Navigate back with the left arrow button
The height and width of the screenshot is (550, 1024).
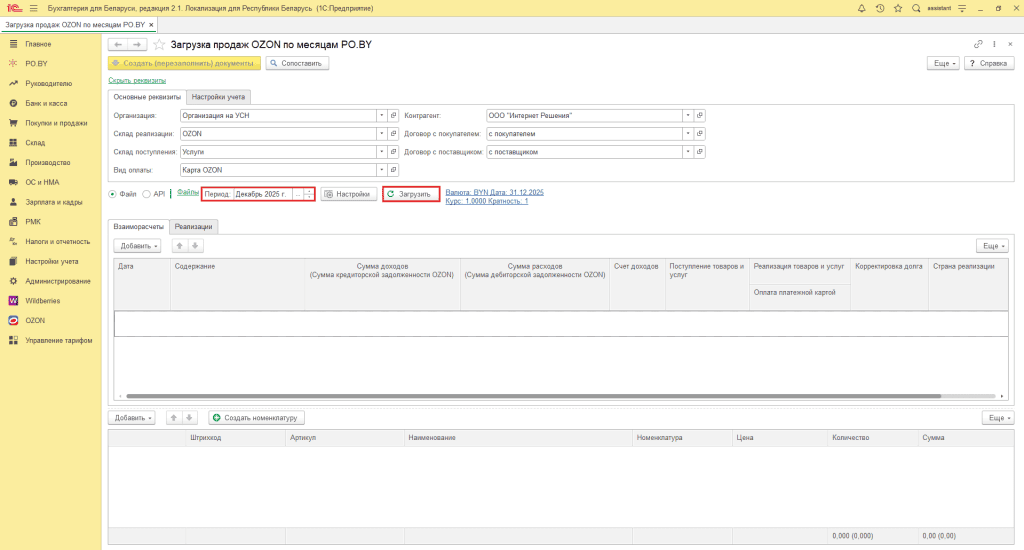(x=118, y=44)
